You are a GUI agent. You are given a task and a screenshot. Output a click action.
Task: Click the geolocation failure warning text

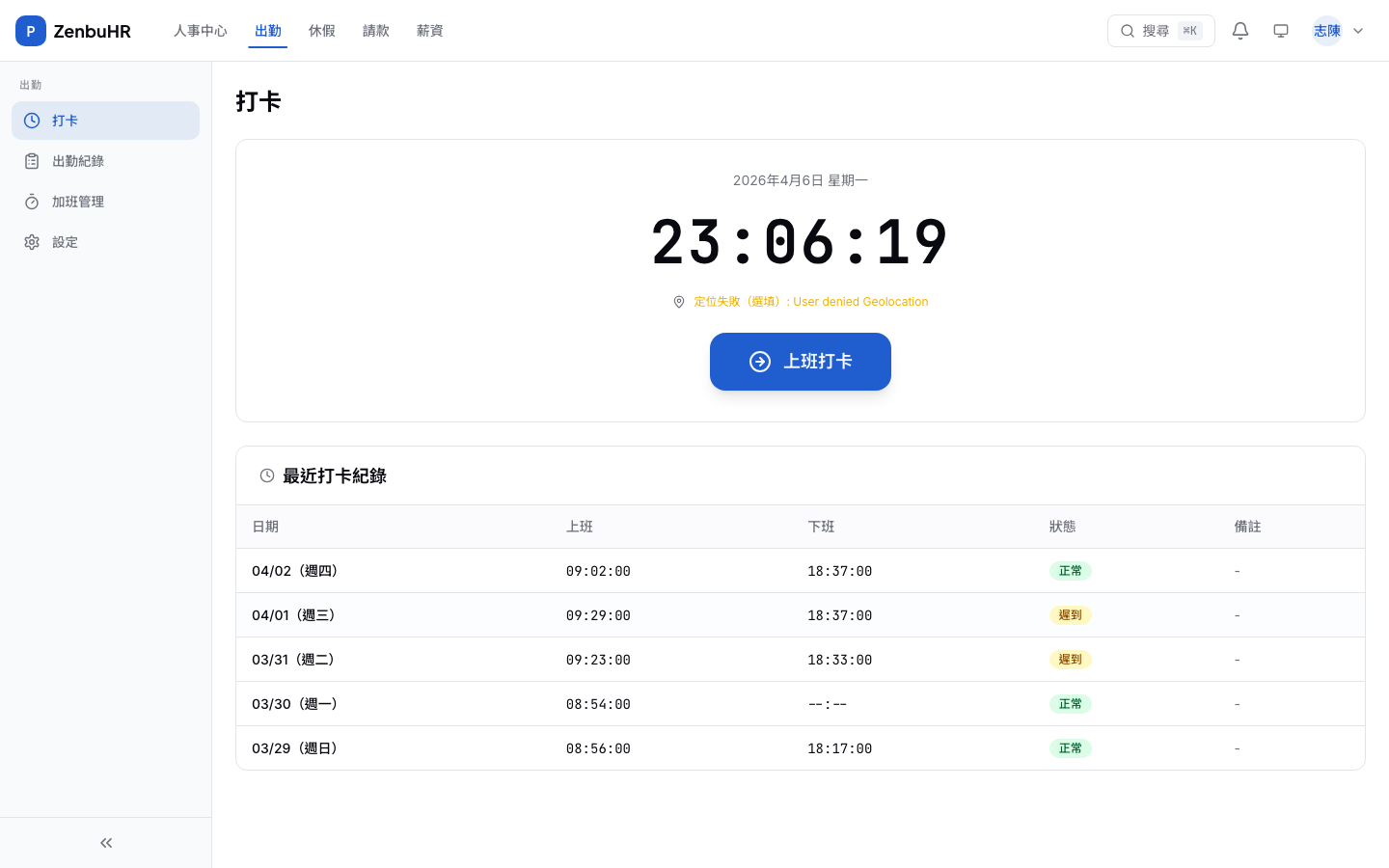click(x=811, y=302)
